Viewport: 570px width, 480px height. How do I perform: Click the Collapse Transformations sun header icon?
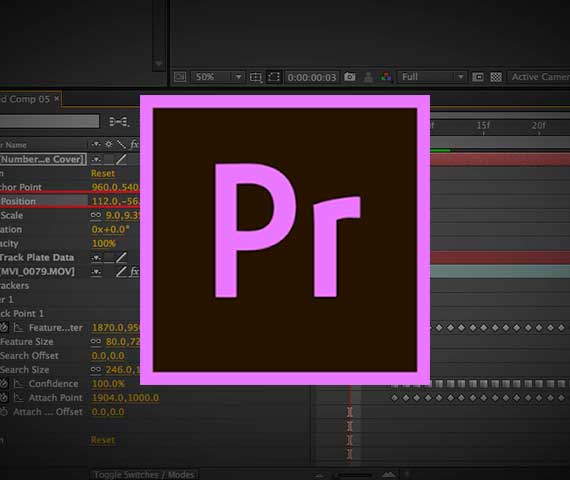click(x=109, y=144)
